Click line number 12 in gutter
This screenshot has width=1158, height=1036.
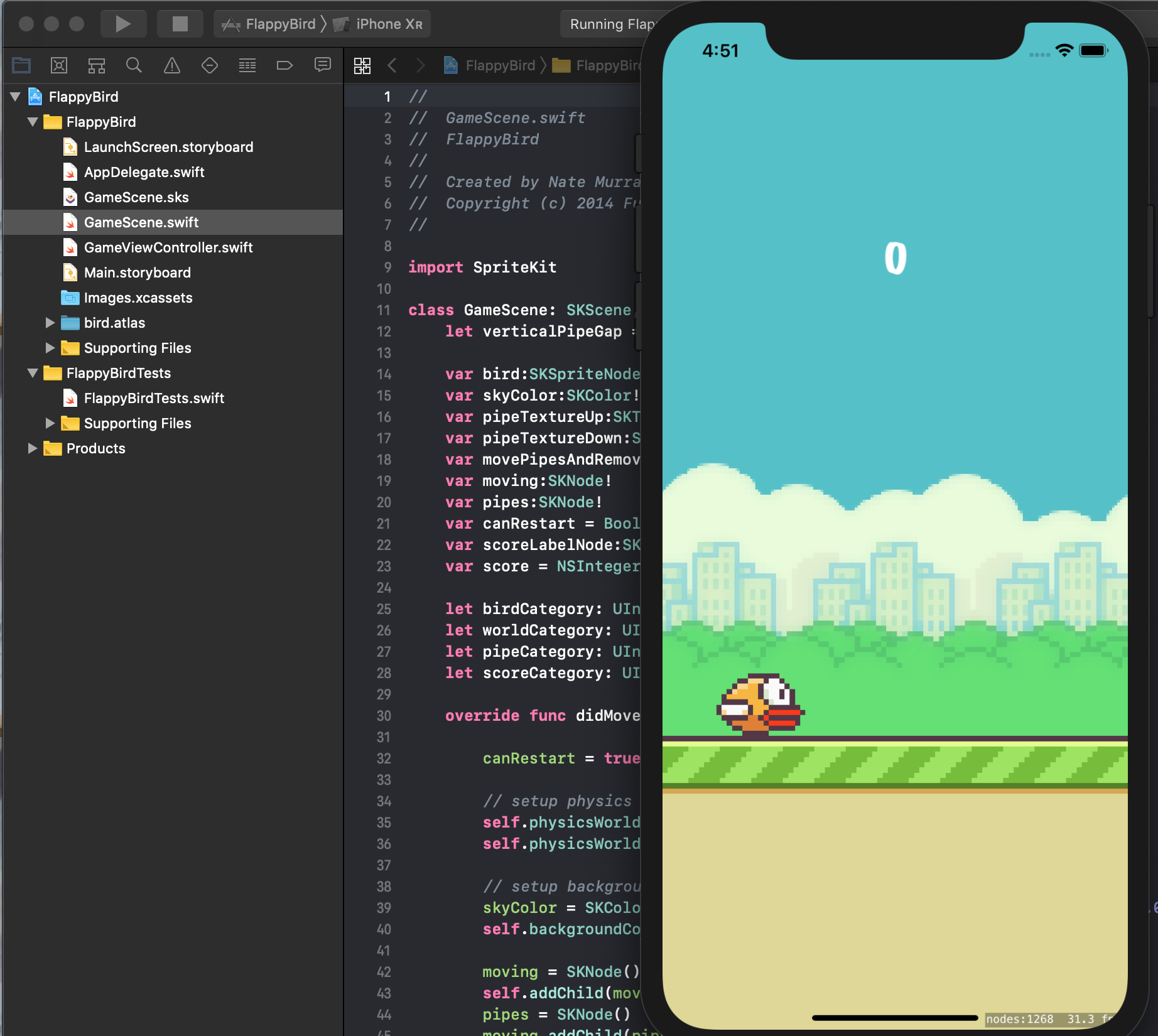point(384,332)
